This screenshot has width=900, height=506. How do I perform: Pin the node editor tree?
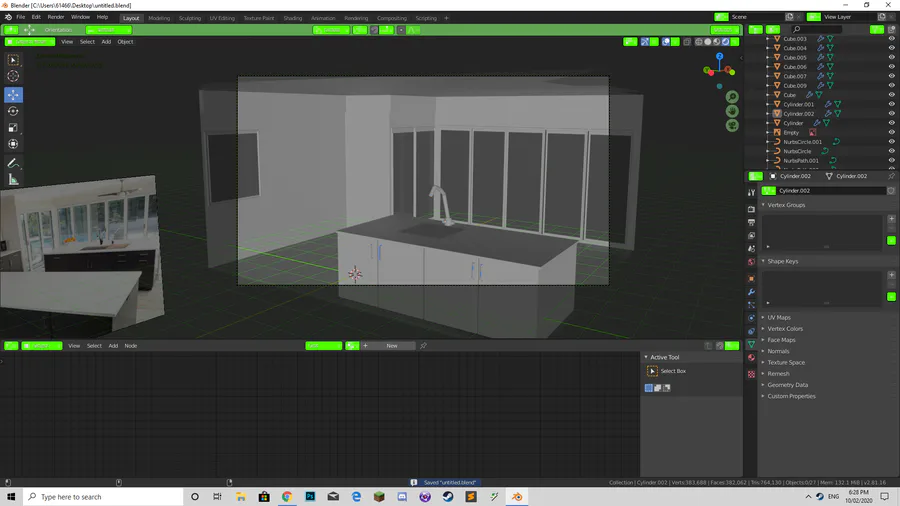pos(423,346)
